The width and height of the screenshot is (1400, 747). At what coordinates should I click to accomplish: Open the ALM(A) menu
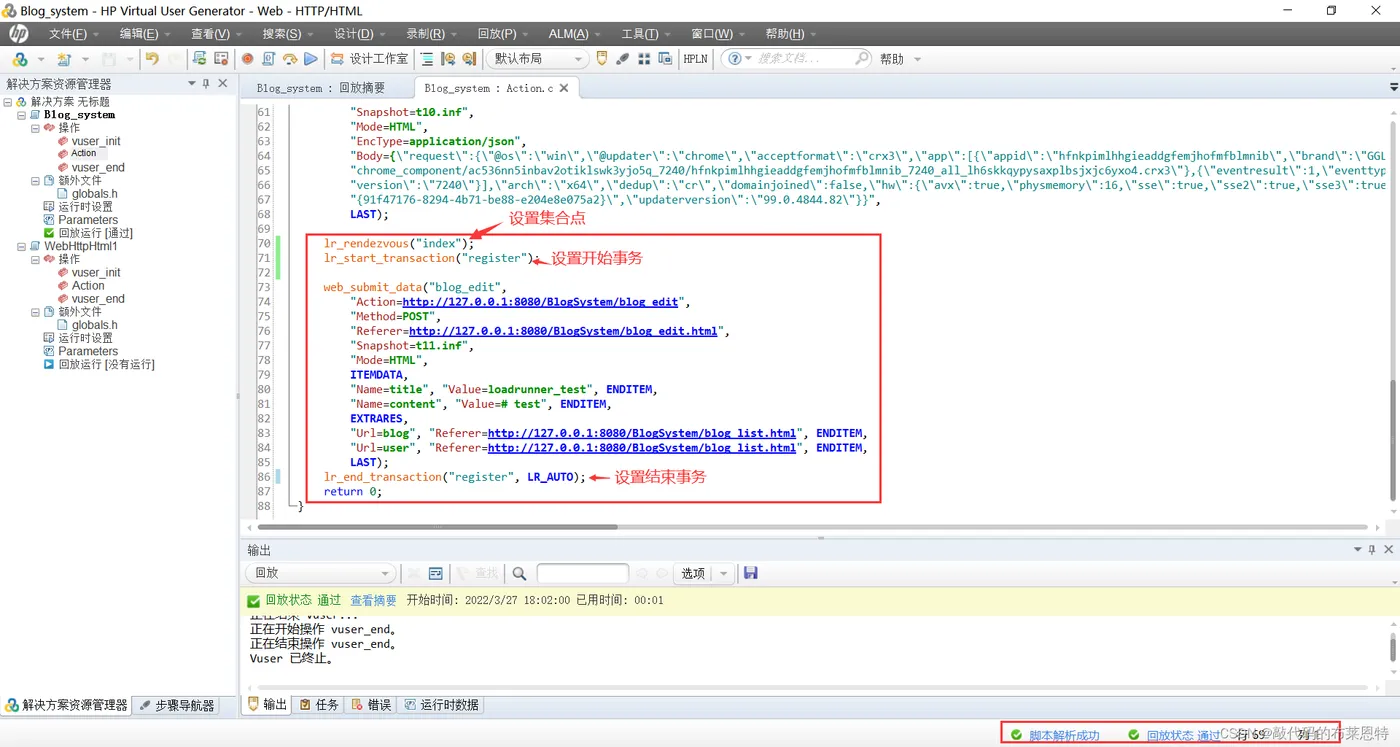568,34
